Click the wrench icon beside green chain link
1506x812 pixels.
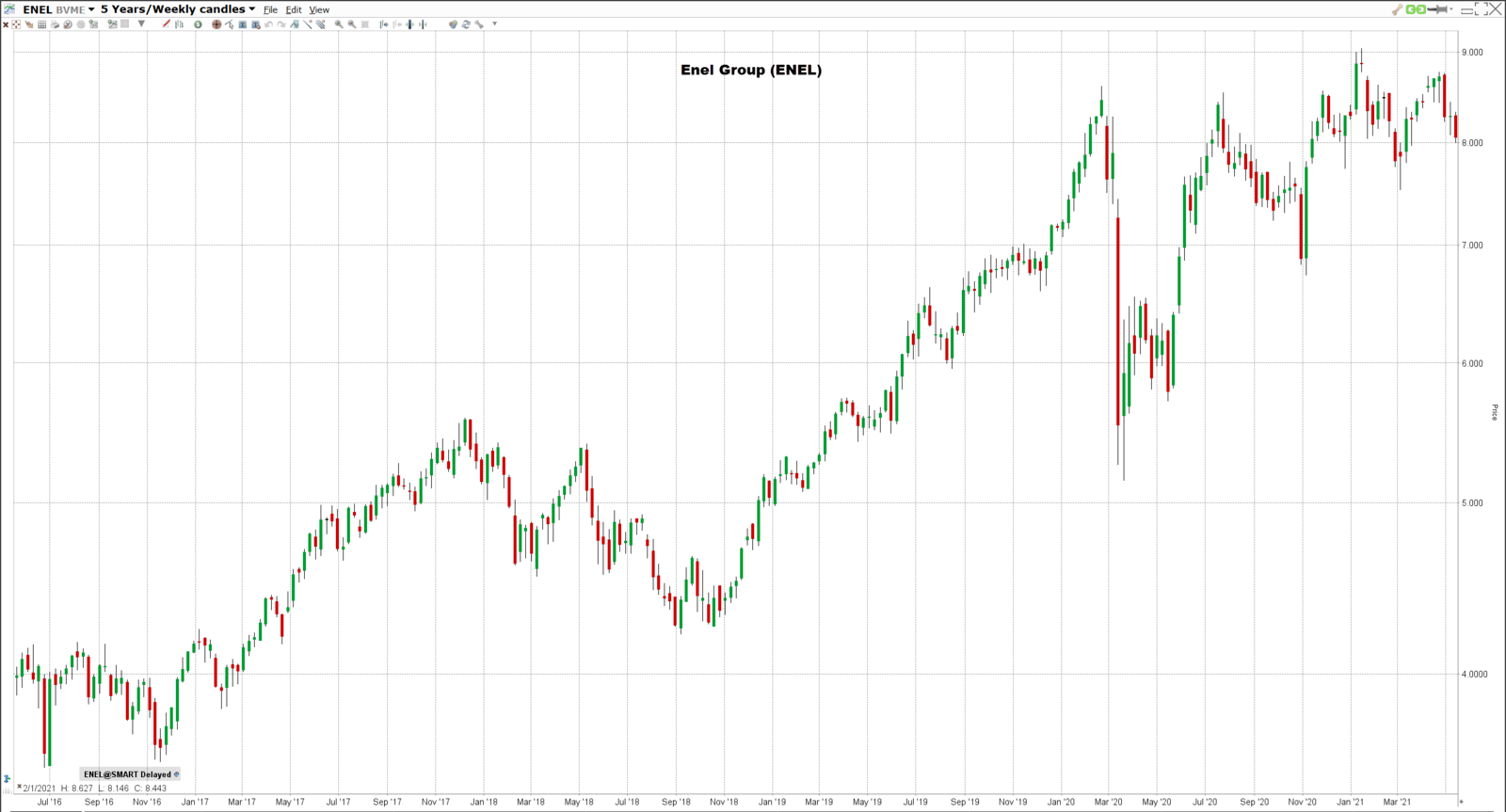click(1398, 9)
